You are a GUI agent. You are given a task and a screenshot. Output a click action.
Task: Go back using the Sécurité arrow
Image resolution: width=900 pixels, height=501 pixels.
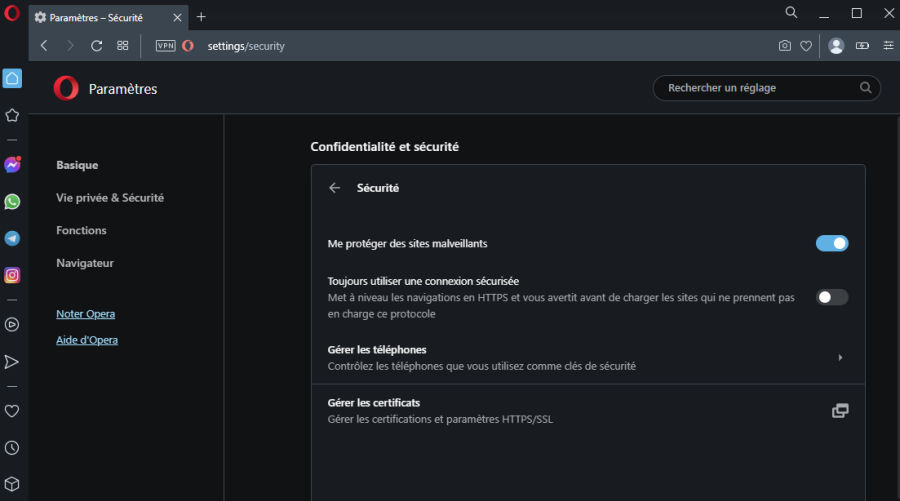point(335,188)
